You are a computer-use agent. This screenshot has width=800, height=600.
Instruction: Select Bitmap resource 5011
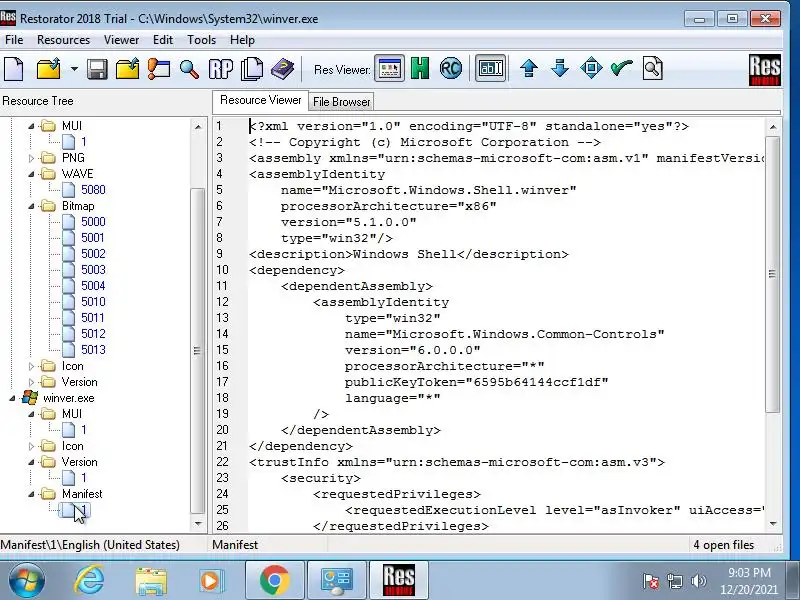pyautogui.click(x=92, y=318)
